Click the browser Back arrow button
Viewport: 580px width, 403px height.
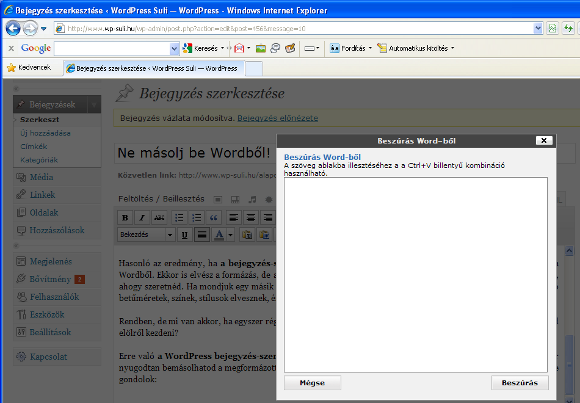[13, 28]
